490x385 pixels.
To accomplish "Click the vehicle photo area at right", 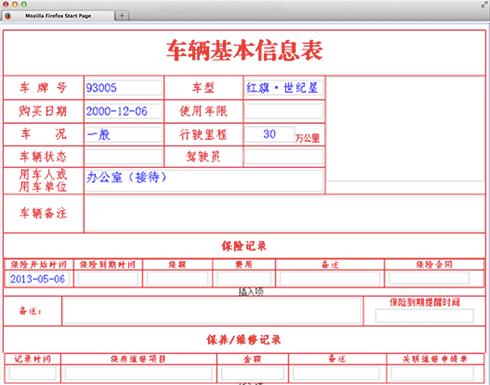I will pos(405,129).
